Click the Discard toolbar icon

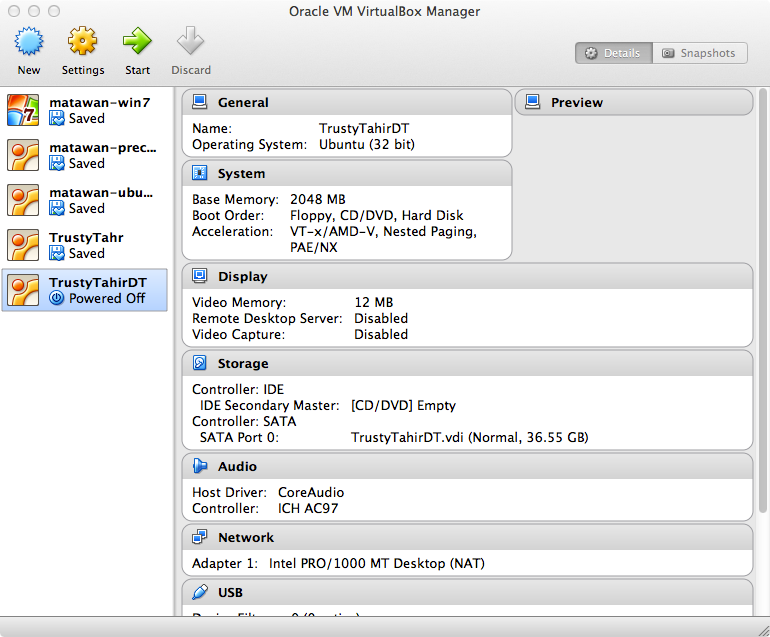191,41
